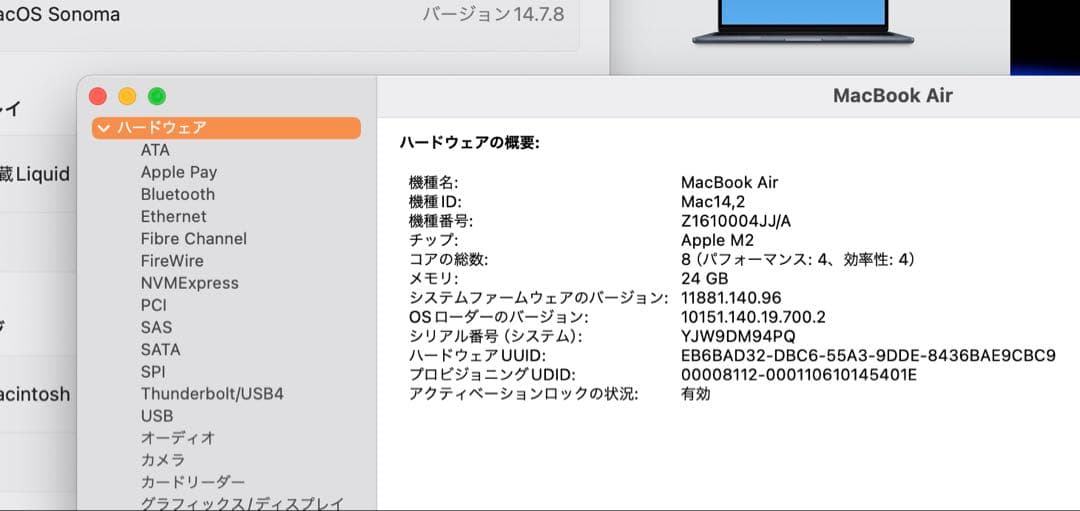Select カードリーダー in the sidebar

point(193,482)
